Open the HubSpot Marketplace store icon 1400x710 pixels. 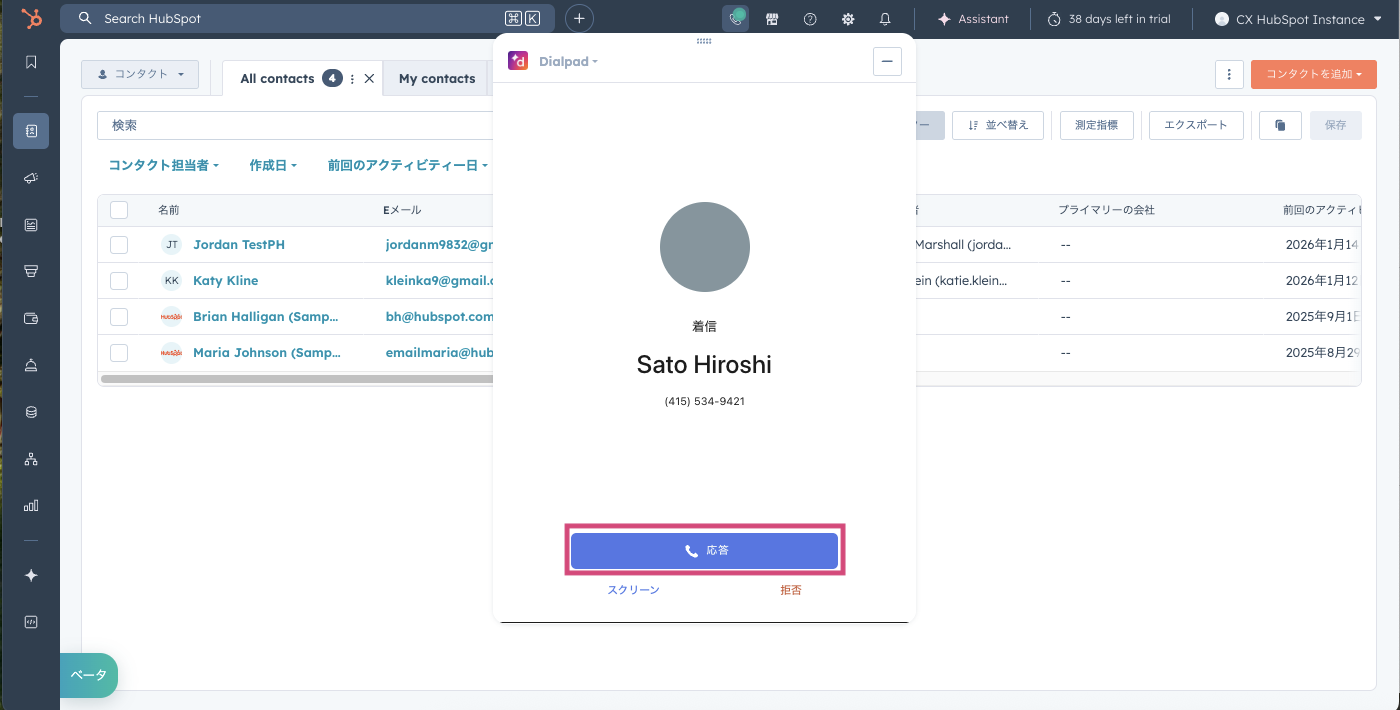click(x=772, y=18)
